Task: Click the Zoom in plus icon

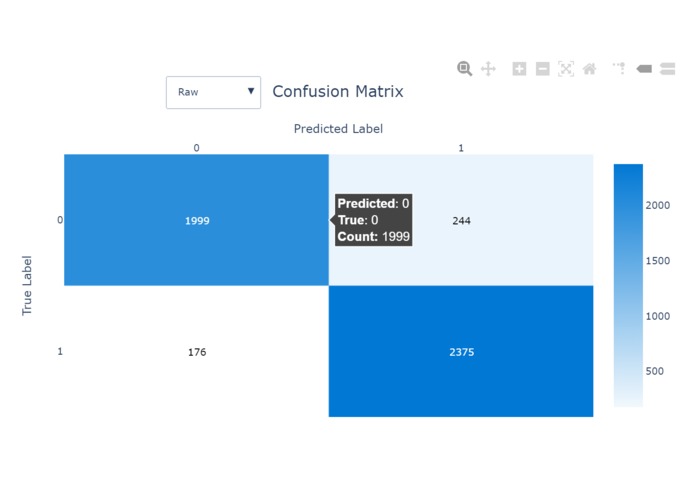Action: click(x=519, y=69)
